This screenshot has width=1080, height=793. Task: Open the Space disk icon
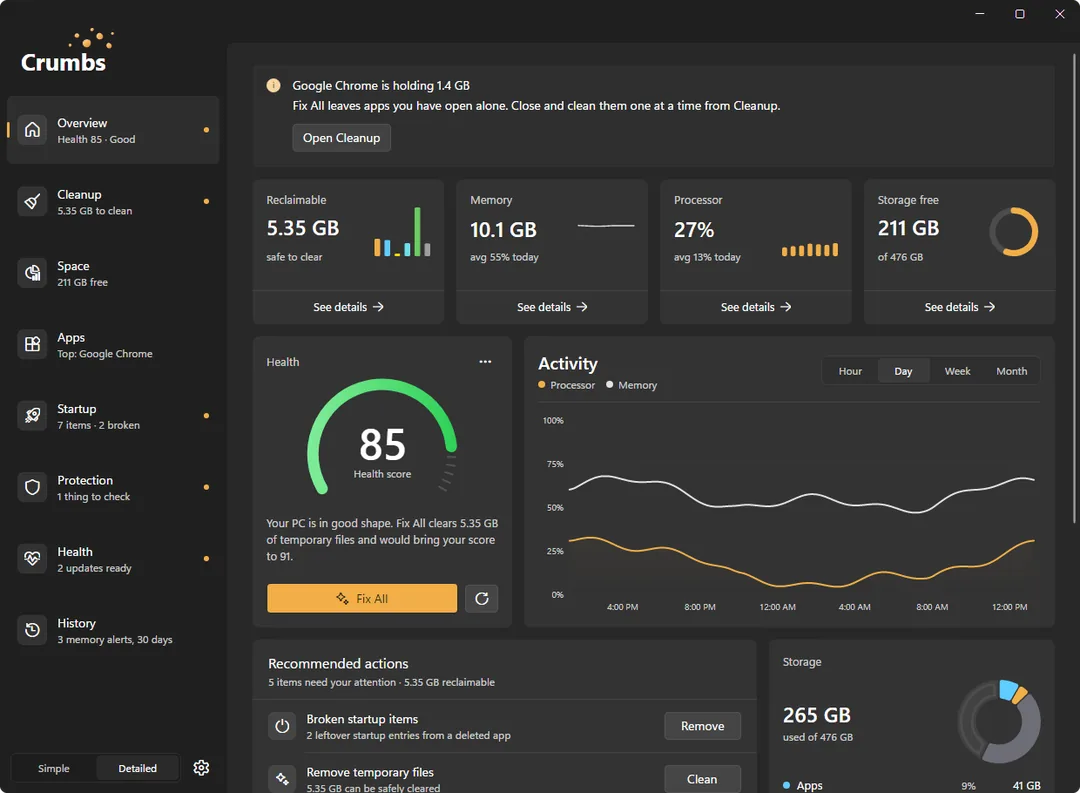tap(32, 273)
